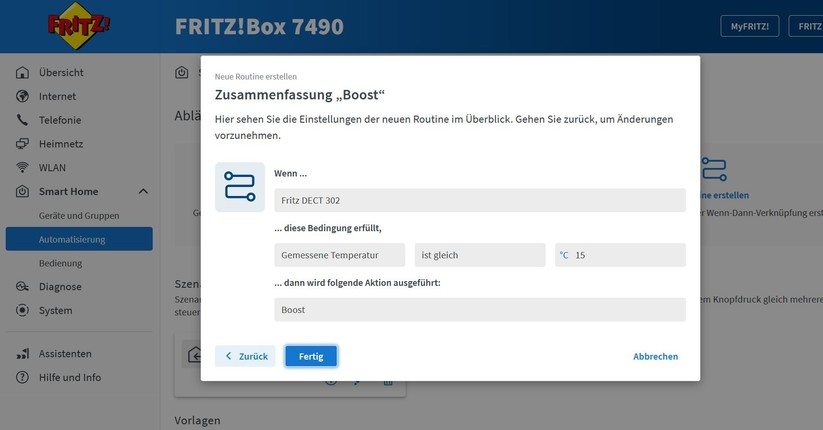Open the Heimnetz menu
Screen dimensions: 823x430
coord(61,143)
